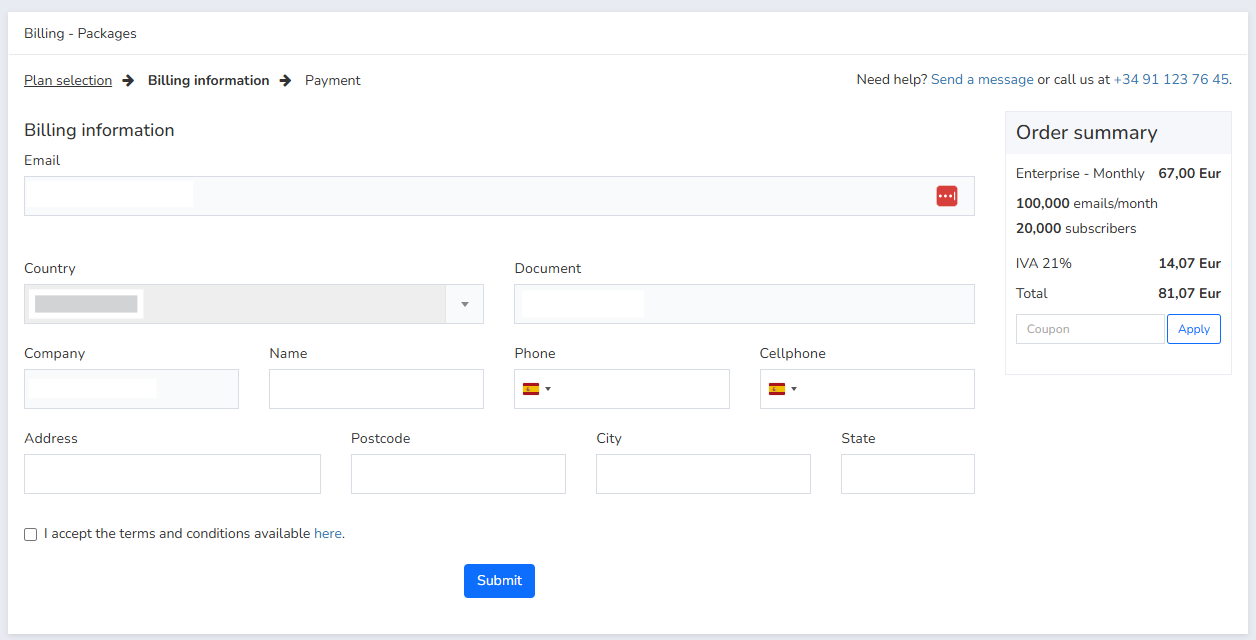The height and width of the screenshot is (640, 1256).
Task: Click the 'Billing - Packages' page title
Action: click(x=80, y=33)
